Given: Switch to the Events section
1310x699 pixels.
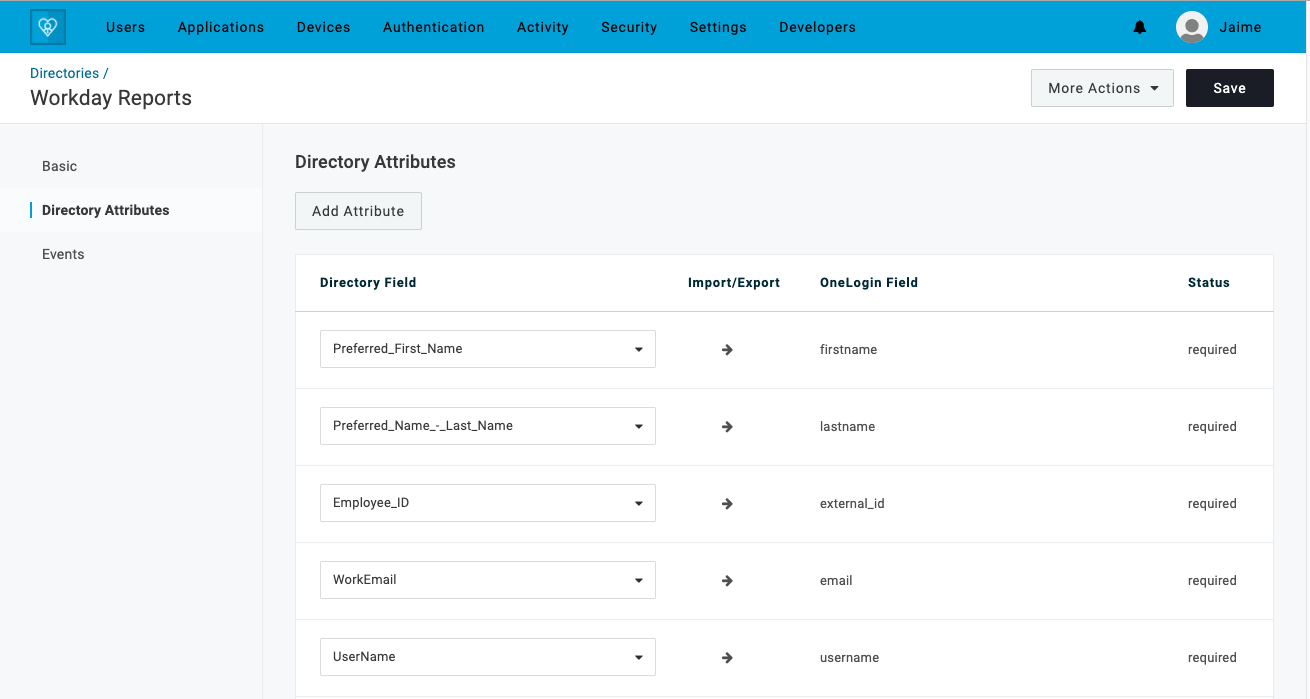Looking at the screenshot, I should click(63, 254).
